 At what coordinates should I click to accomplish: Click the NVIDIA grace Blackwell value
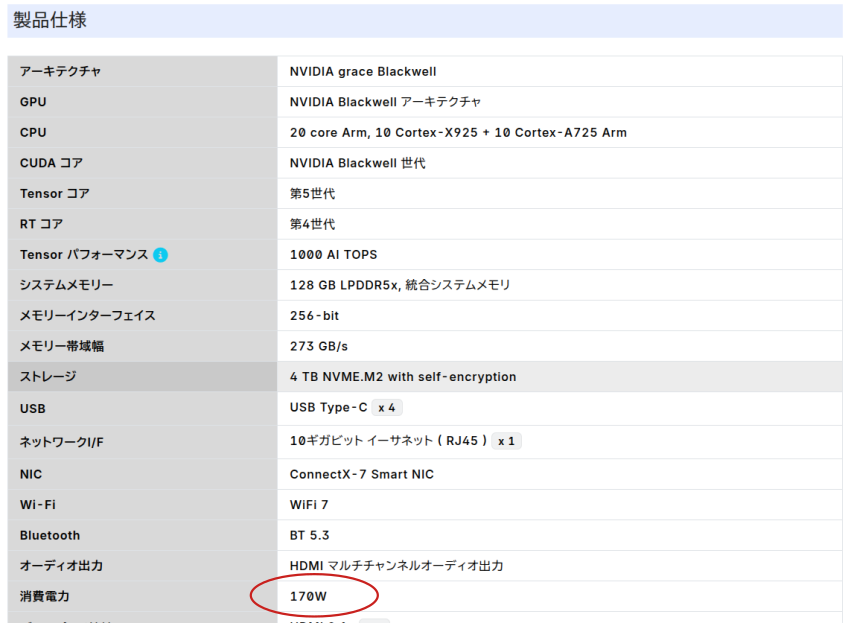tap(363, 71)
